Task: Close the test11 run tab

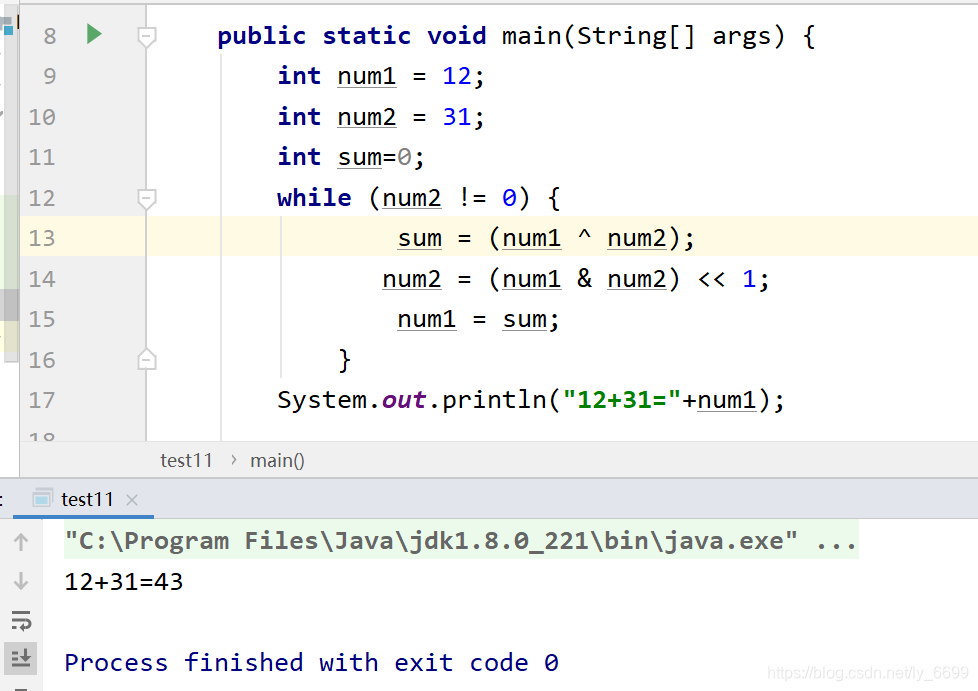Action: 132,500
